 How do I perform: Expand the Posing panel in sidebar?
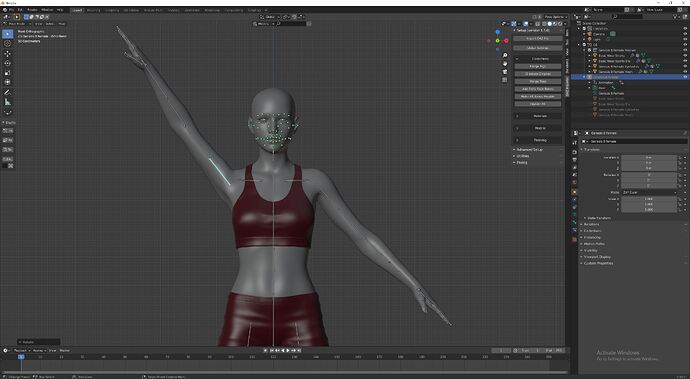pos(521,162)
